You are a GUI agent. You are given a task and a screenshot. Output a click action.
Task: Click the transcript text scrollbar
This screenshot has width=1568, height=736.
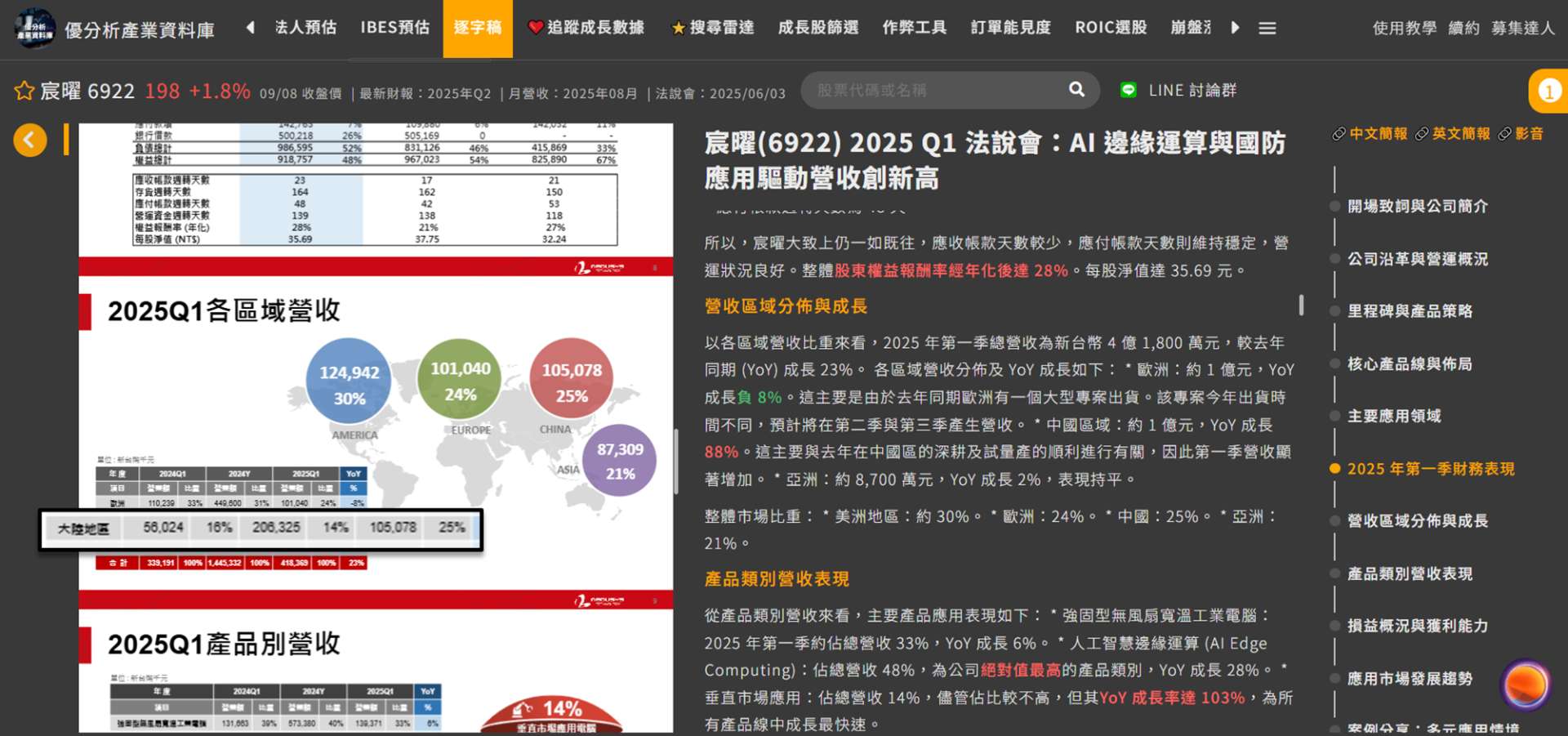(x=1301, y=306)
